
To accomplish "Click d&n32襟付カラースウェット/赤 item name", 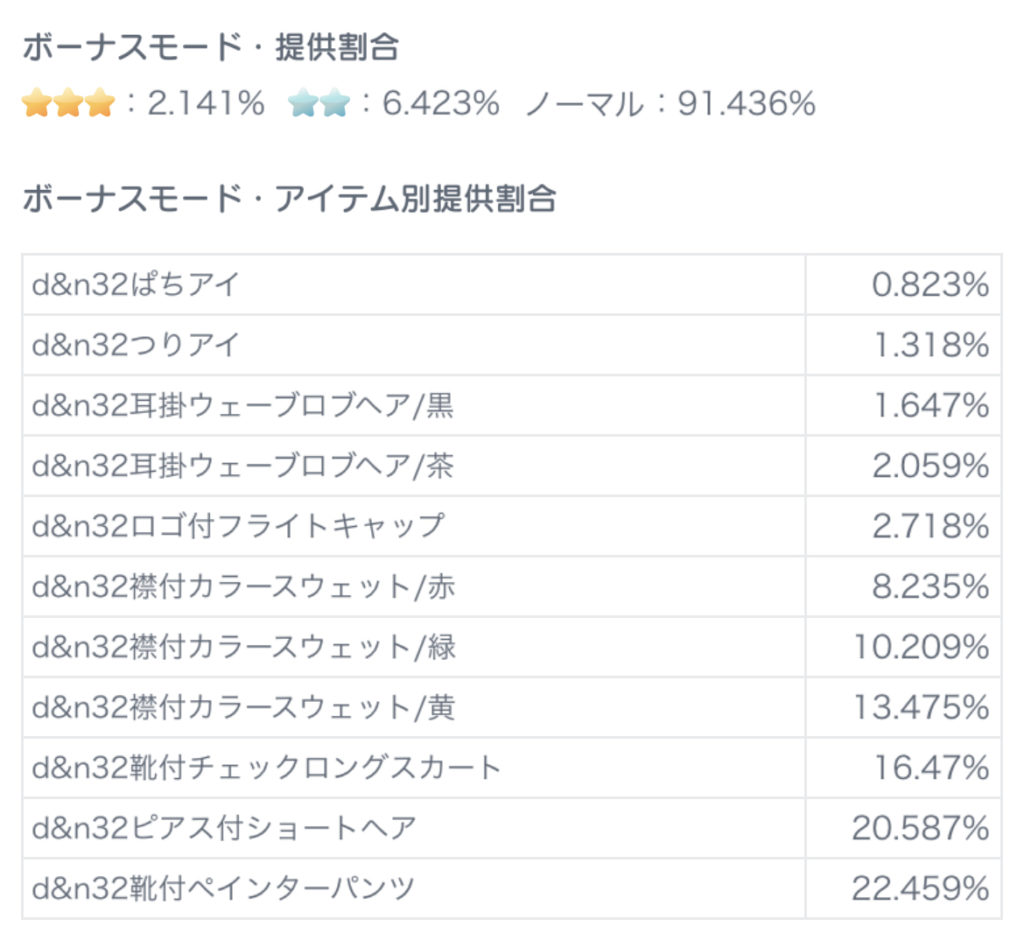I will (243, 587).
